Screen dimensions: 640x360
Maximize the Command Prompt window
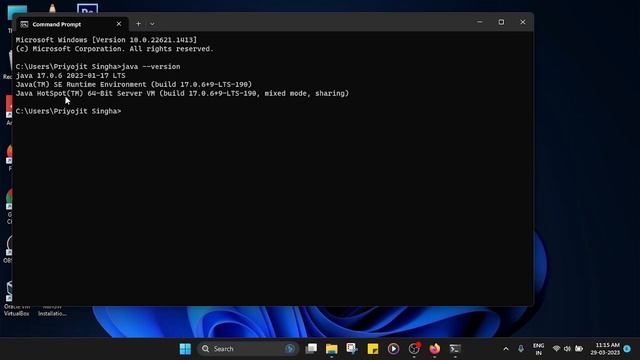pyautogui.click(x=501, y=22)
